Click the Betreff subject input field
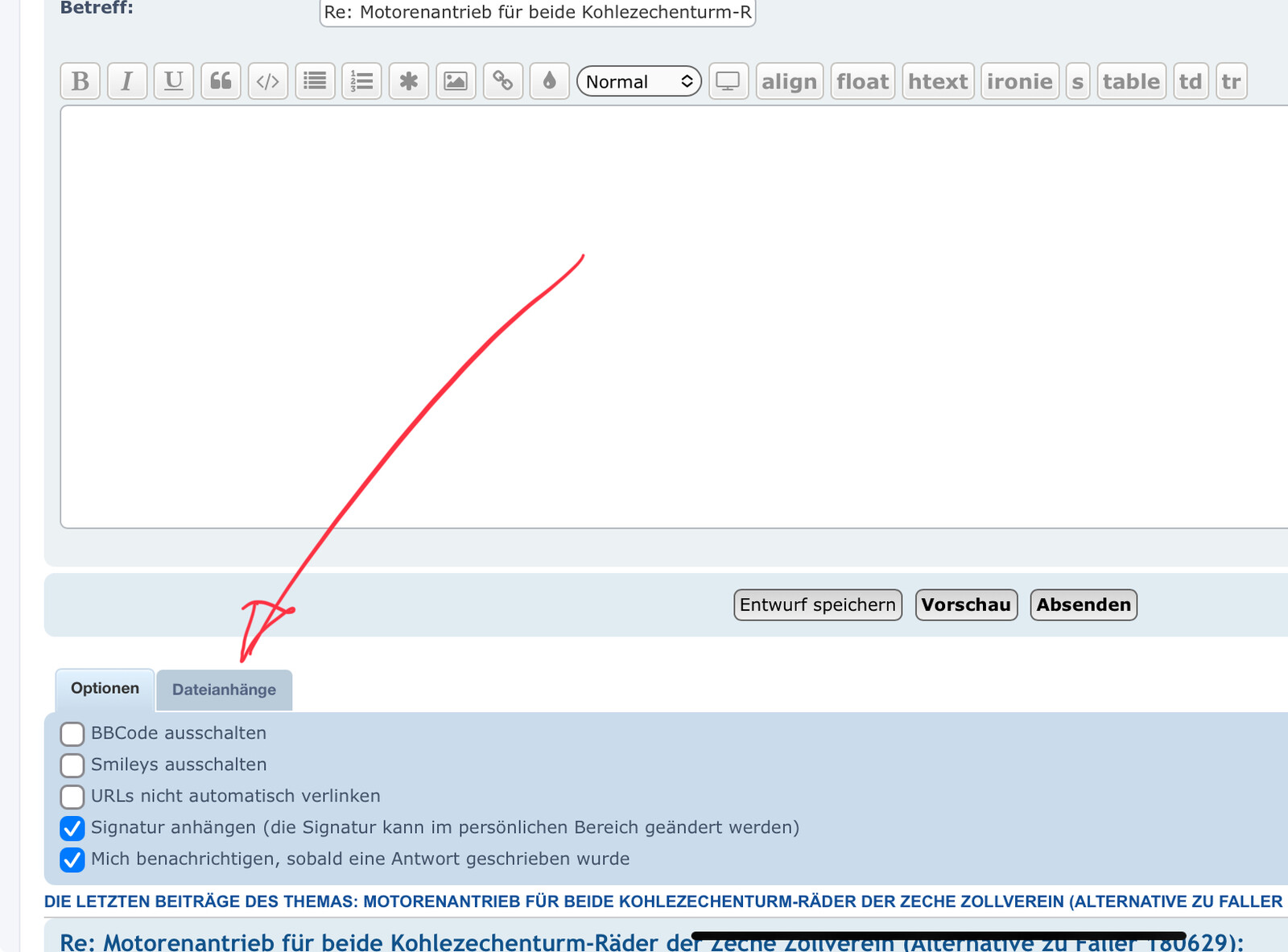The image size is (1288, 952). pos(537,13)
